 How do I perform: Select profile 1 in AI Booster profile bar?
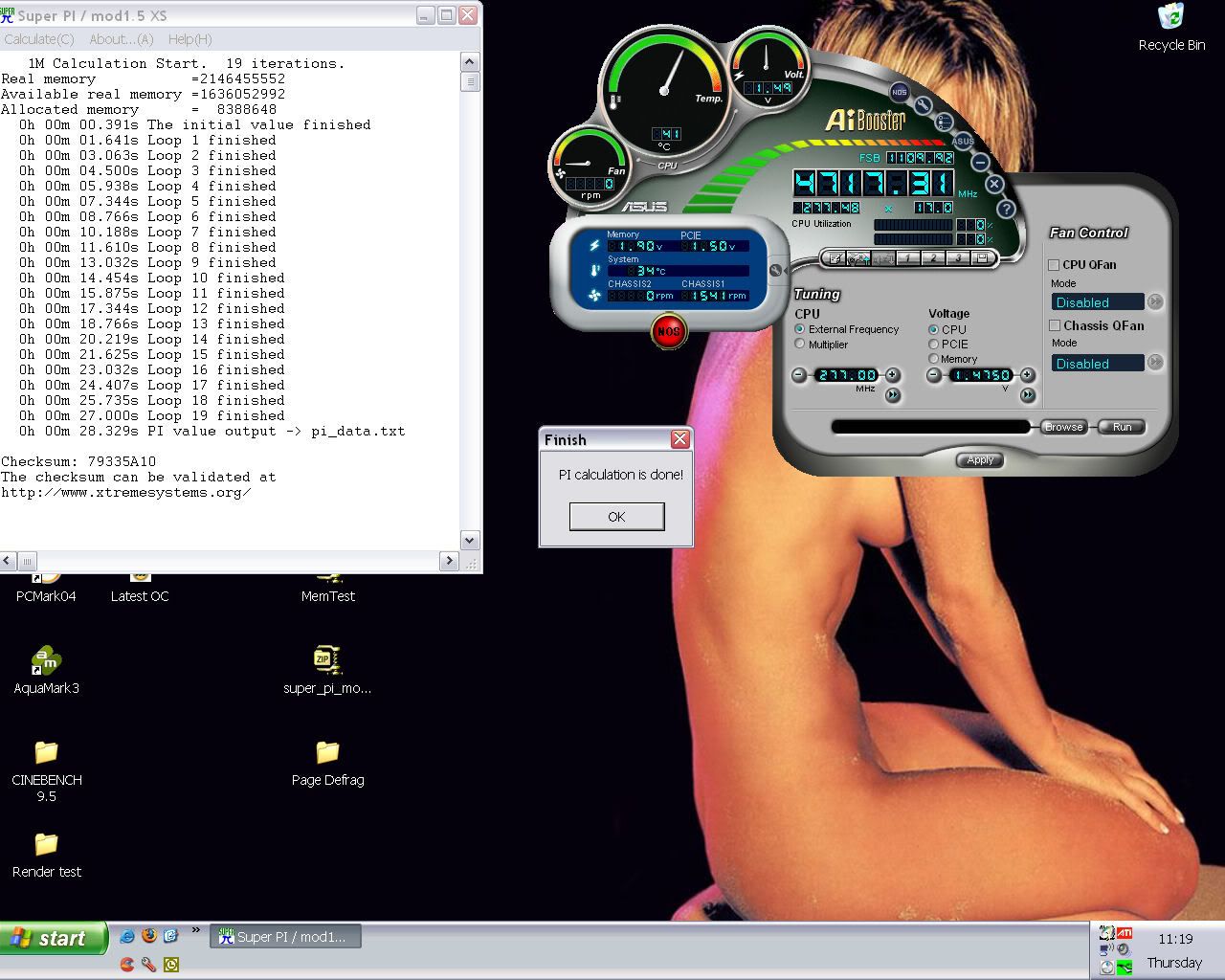coord(907,258)
